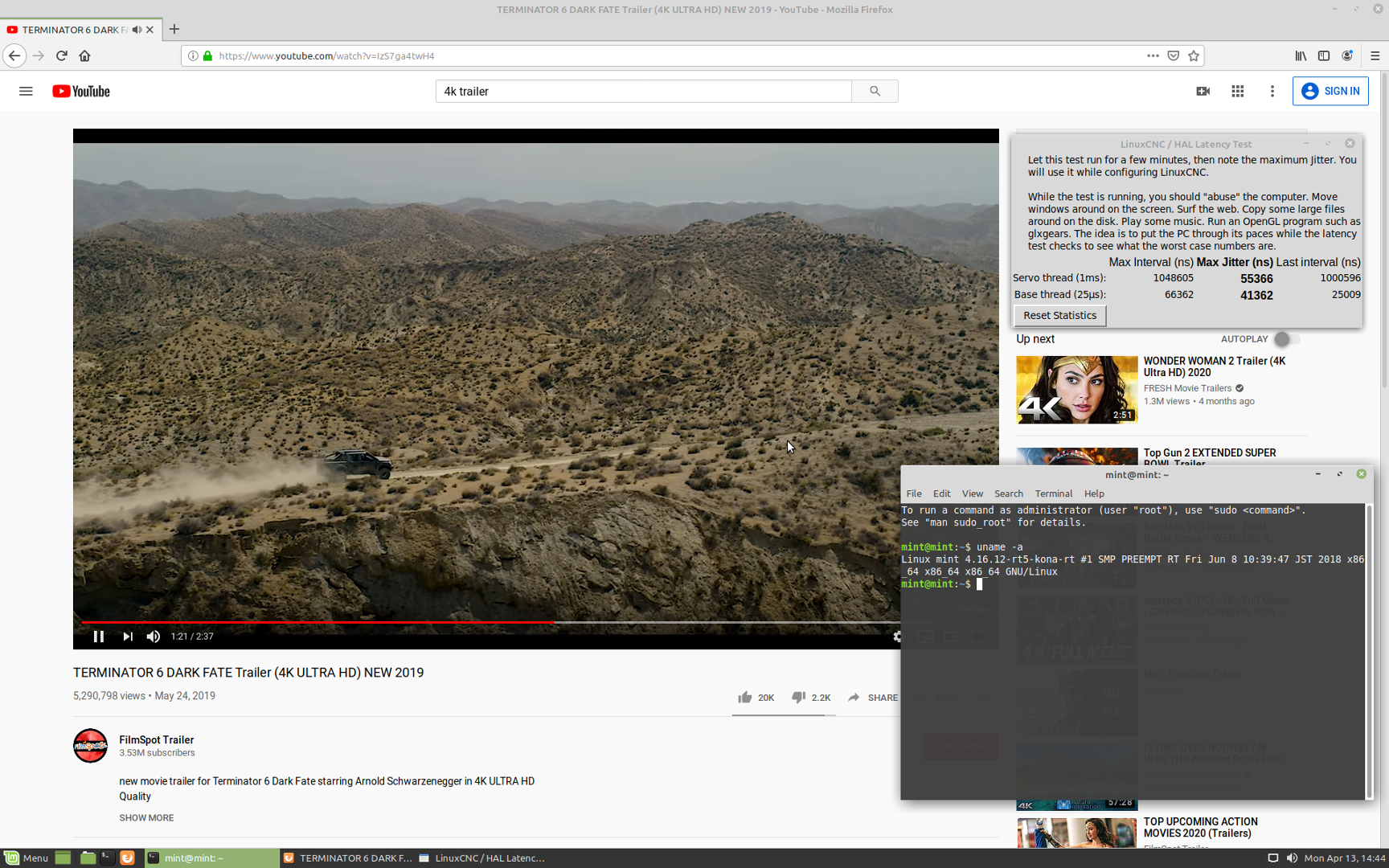Open the terminal Edit menu
The image size is (1389, 868).
941,493
